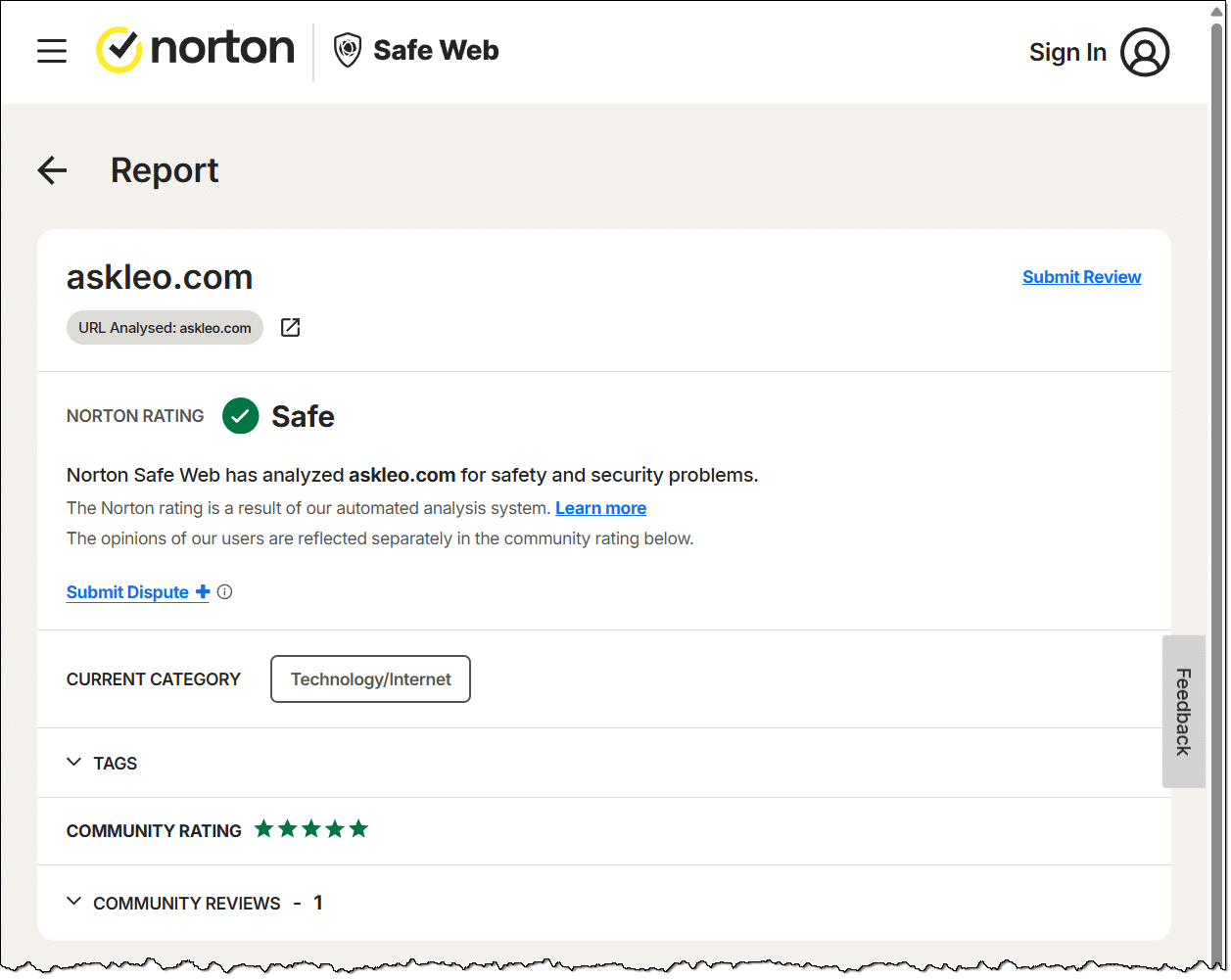Select the Technology/Internet category button

[370, 679]
